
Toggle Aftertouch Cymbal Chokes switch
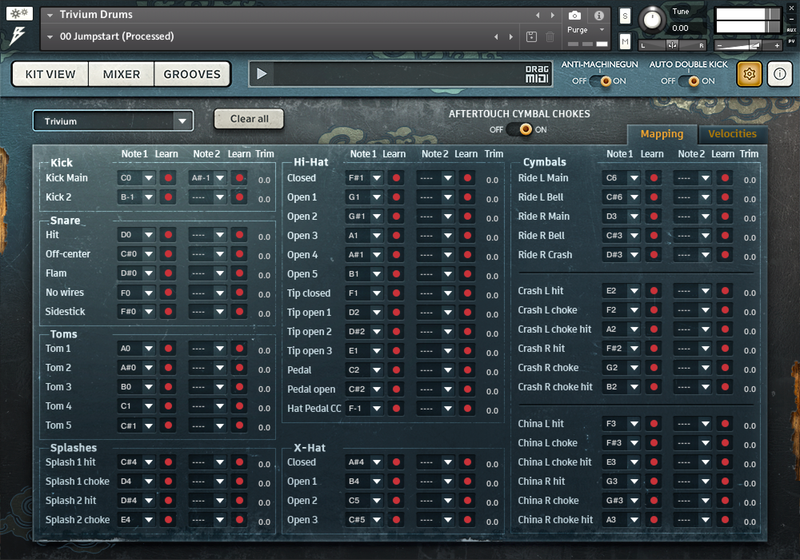[520, 130]
